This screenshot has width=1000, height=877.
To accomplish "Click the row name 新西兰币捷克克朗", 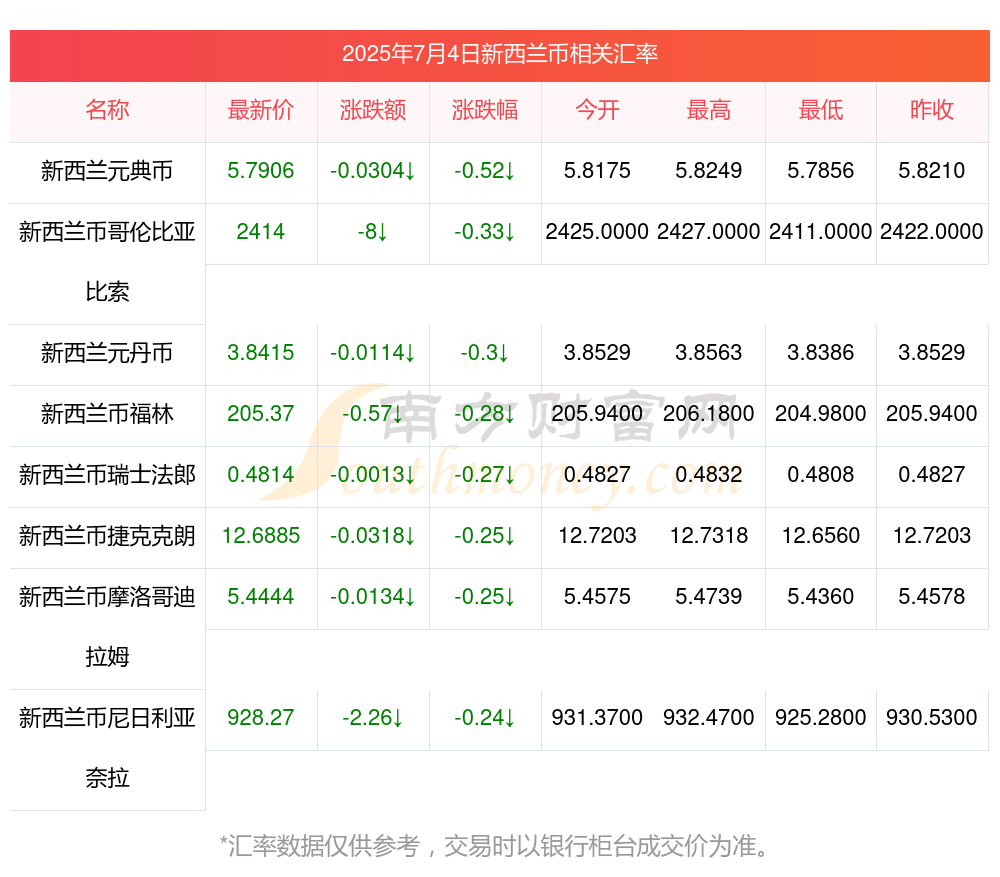I will [x=107, y=535].
